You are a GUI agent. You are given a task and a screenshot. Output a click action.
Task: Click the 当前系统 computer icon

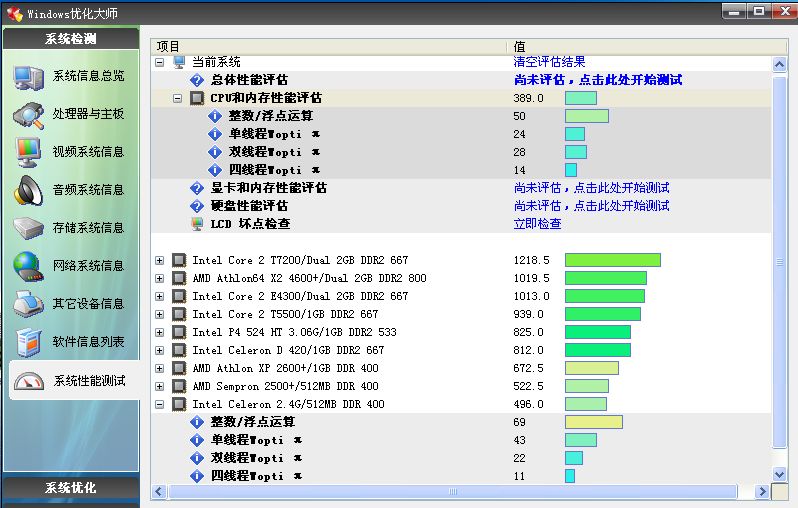tap(179, 62)
